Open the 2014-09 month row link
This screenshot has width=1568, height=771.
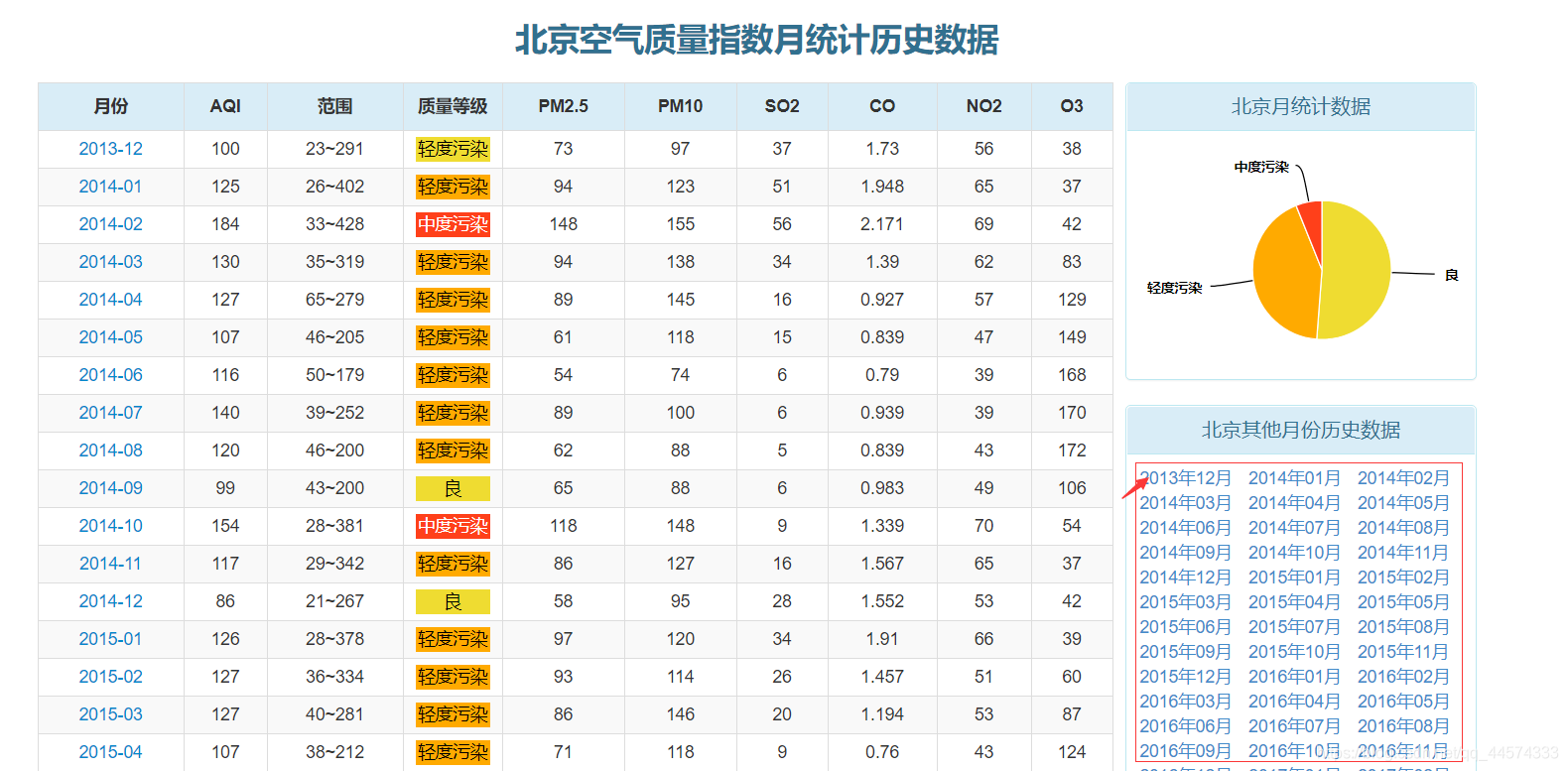pos(110,488)
